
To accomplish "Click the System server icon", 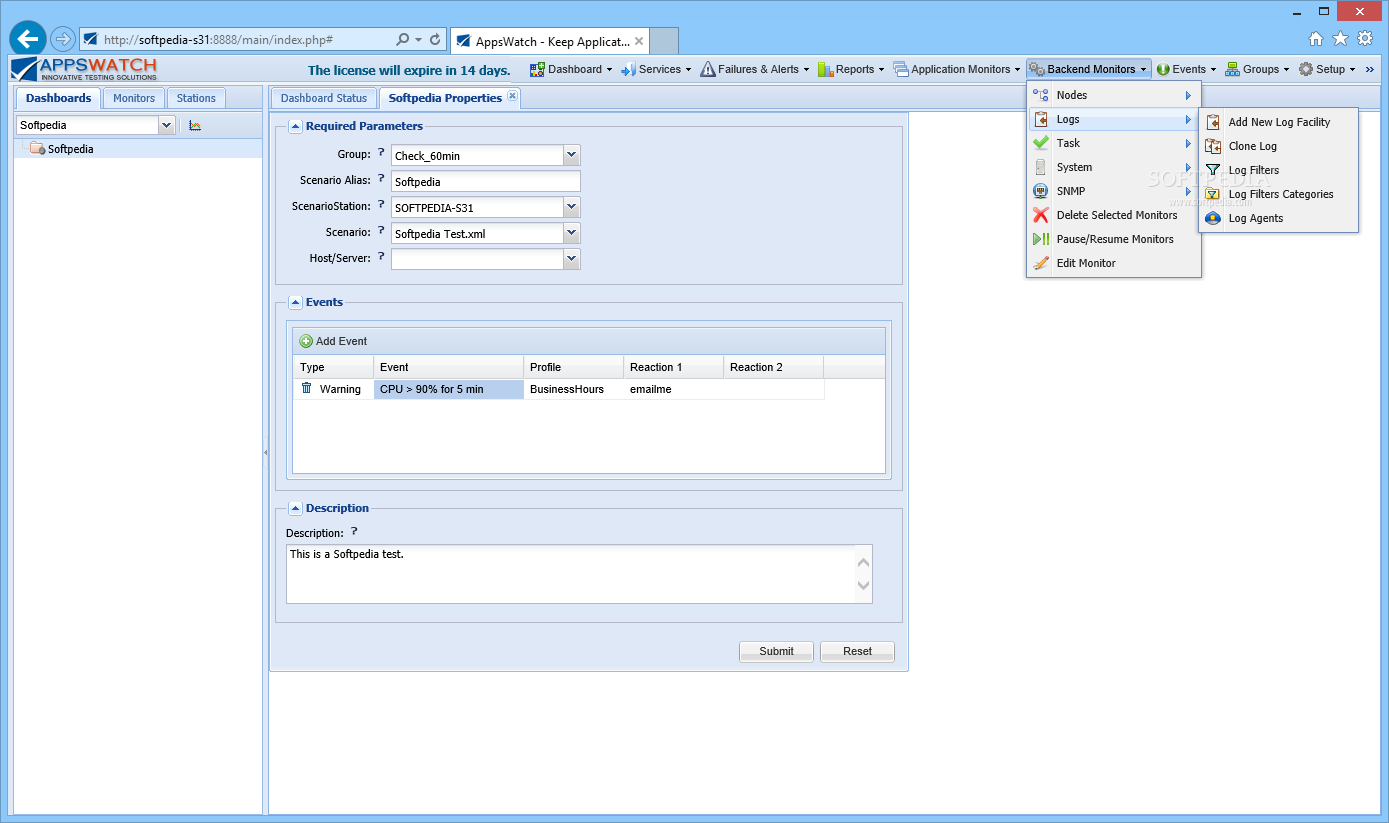I will click(x=1040, y=167).
